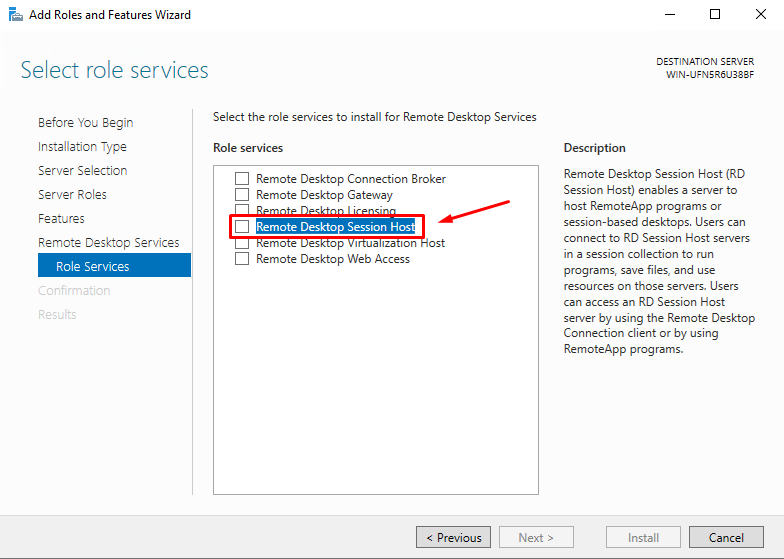Check the Remote Desktop Session Host box
Image resolution: width=784 pixels, height=559 pixels.
pos(241,227)
